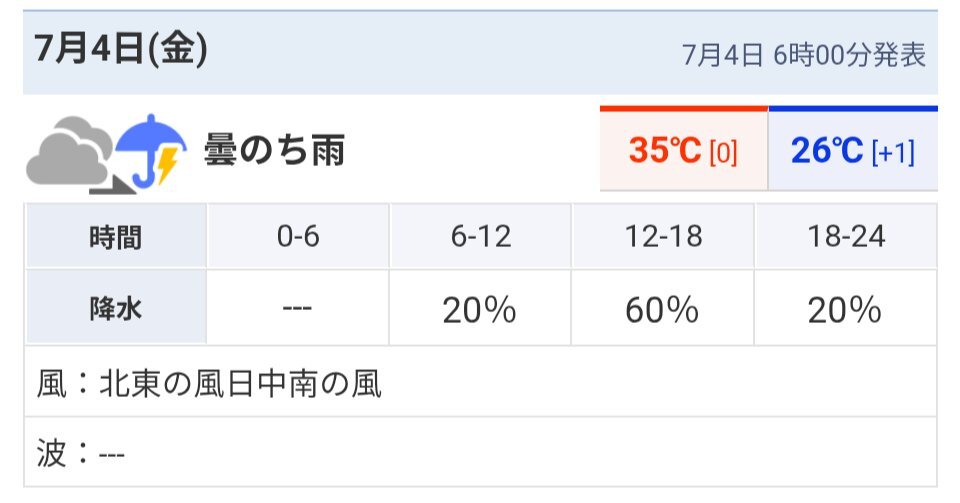Select the high temperature 35℃ box
960x503 pixels.
click(x=683, y=149)
